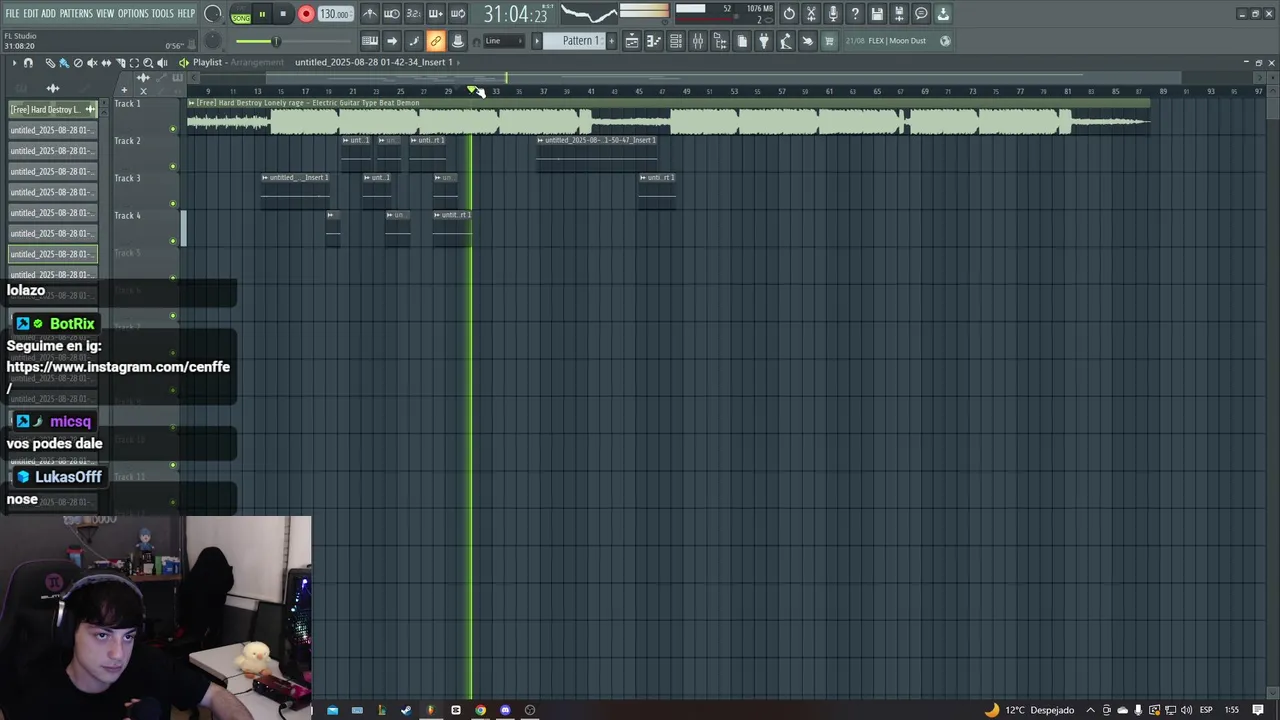Select the '[Free] Hard Destroy L...' clip in picker
Image resolution: width=1280 pixels, height=720 pixels.
point(52,109)
